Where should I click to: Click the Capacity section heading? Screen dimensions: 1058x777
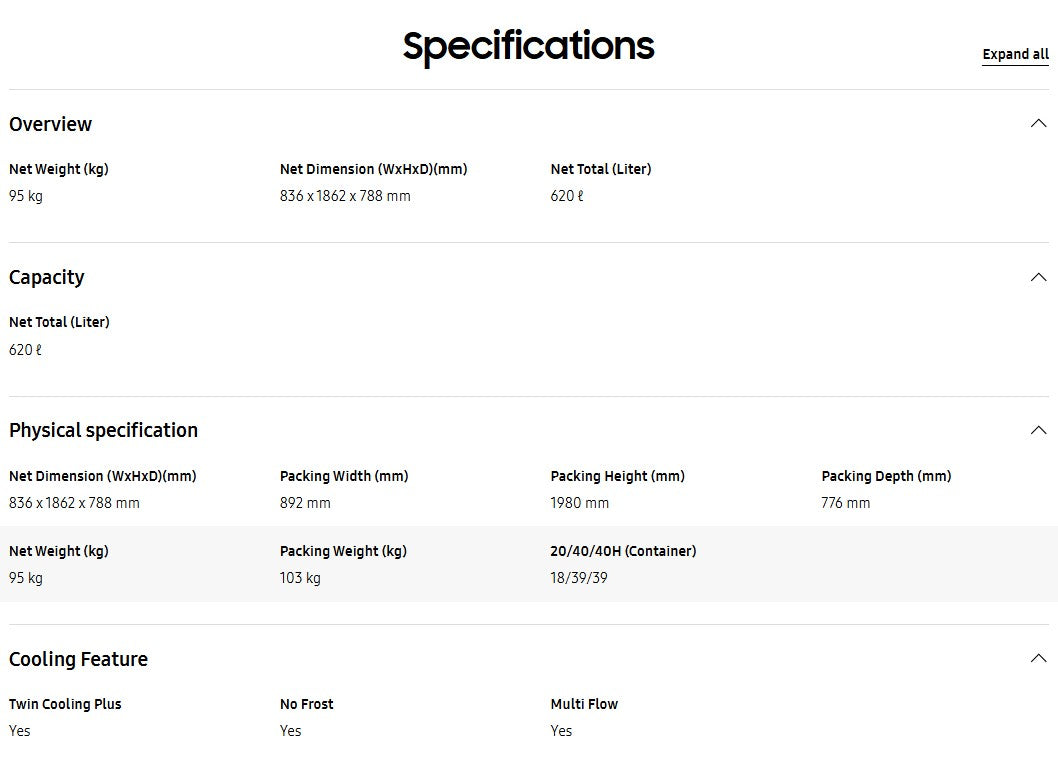(x=47, y=277)
